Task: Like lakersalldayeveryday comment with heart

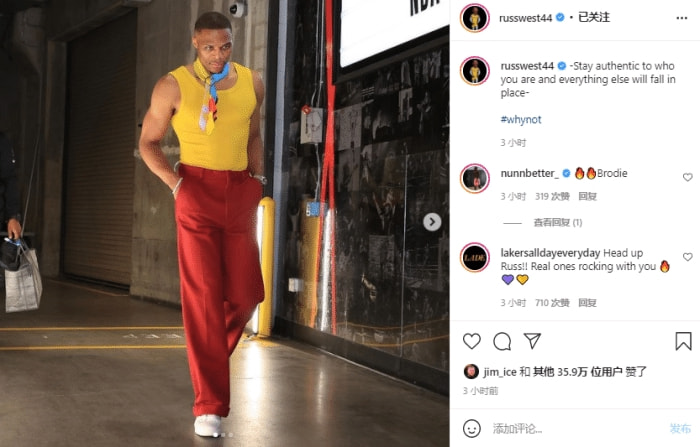Action: pos(688,257)
